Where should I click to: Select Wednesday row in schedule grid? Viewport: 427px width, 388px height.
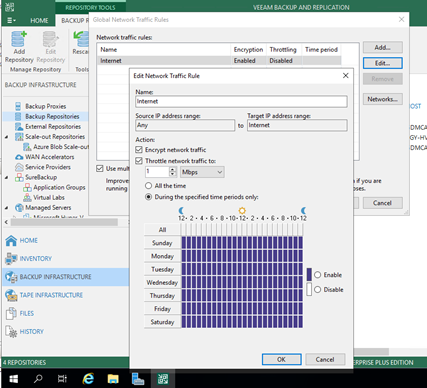(162, 283)
